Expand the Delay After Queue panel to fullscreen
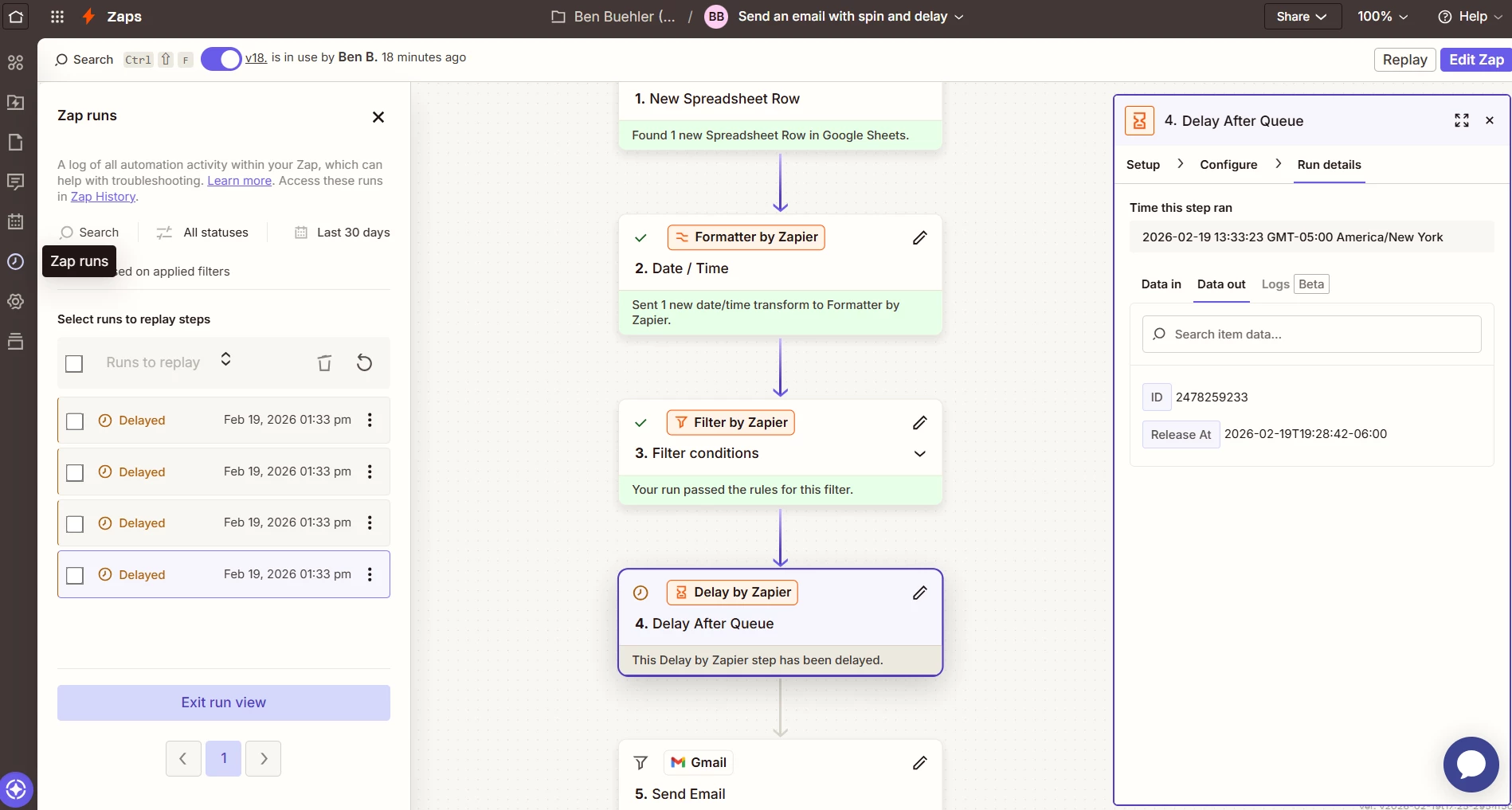Image resolution: width=1512 pixels, height=810 pixels. 1462,120
